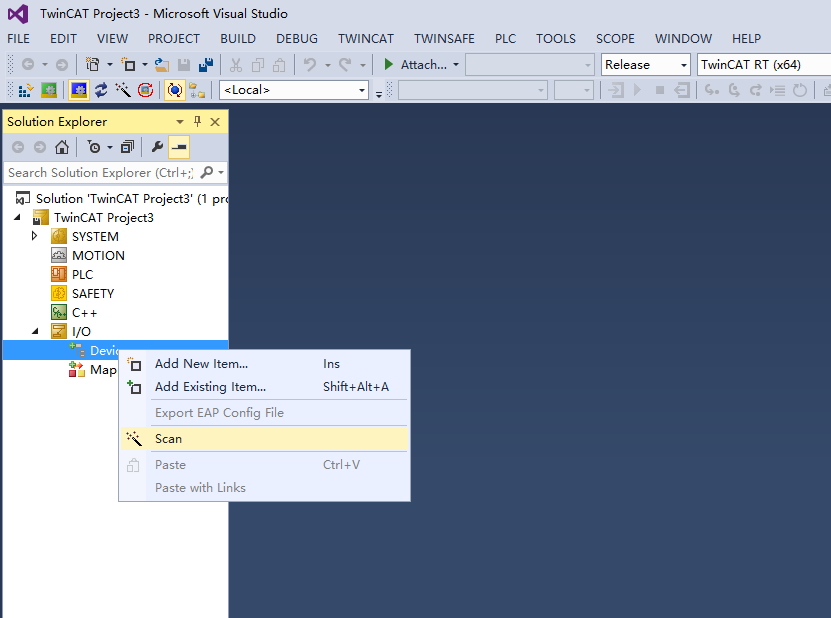This screenshot has height=618, width=831.
Task: Open the Solution Explorer window position dropdown
Action: tap(180, 122)
